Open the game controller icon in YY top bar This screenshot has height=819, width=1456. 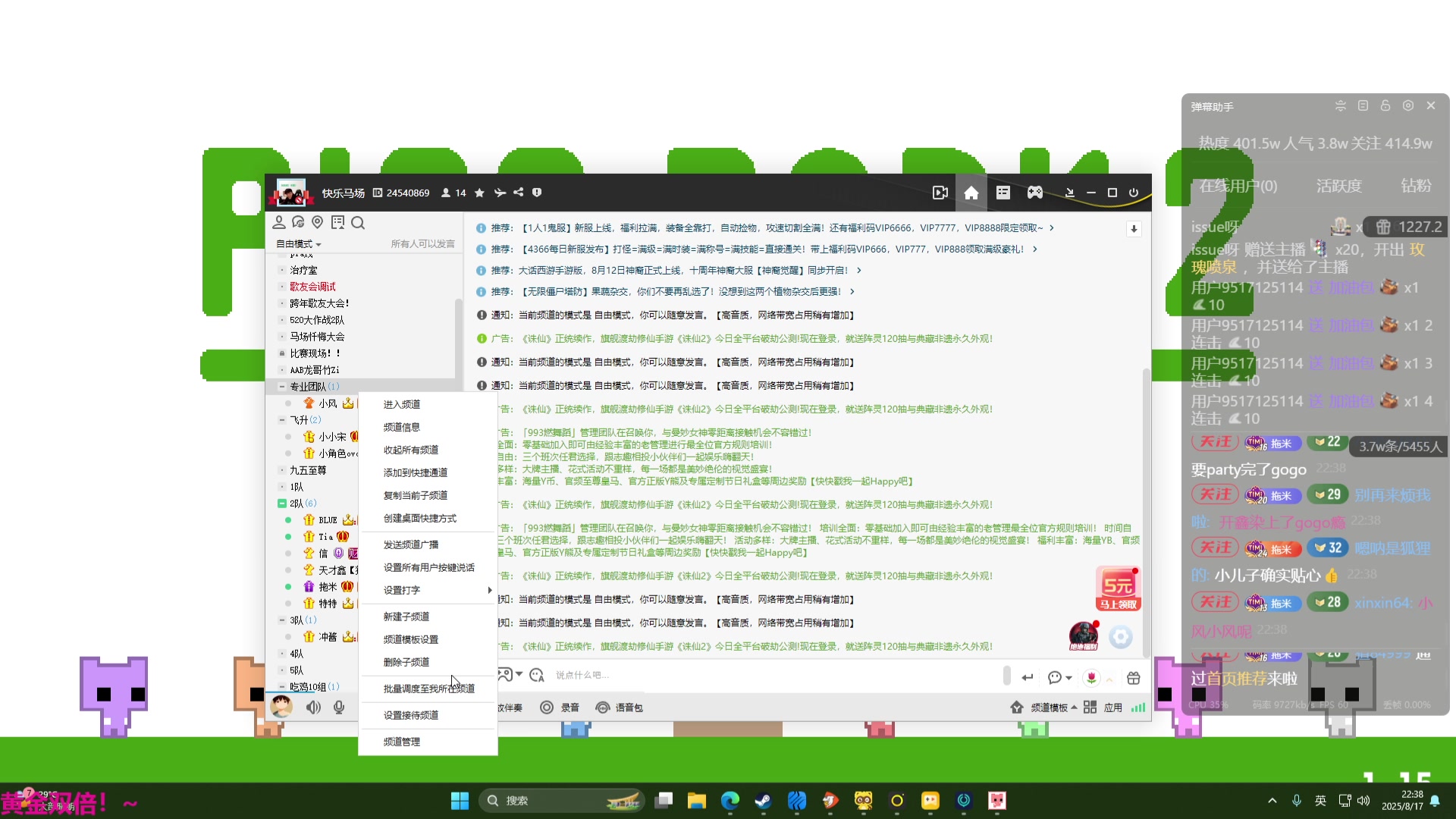tap(1035, 193)
